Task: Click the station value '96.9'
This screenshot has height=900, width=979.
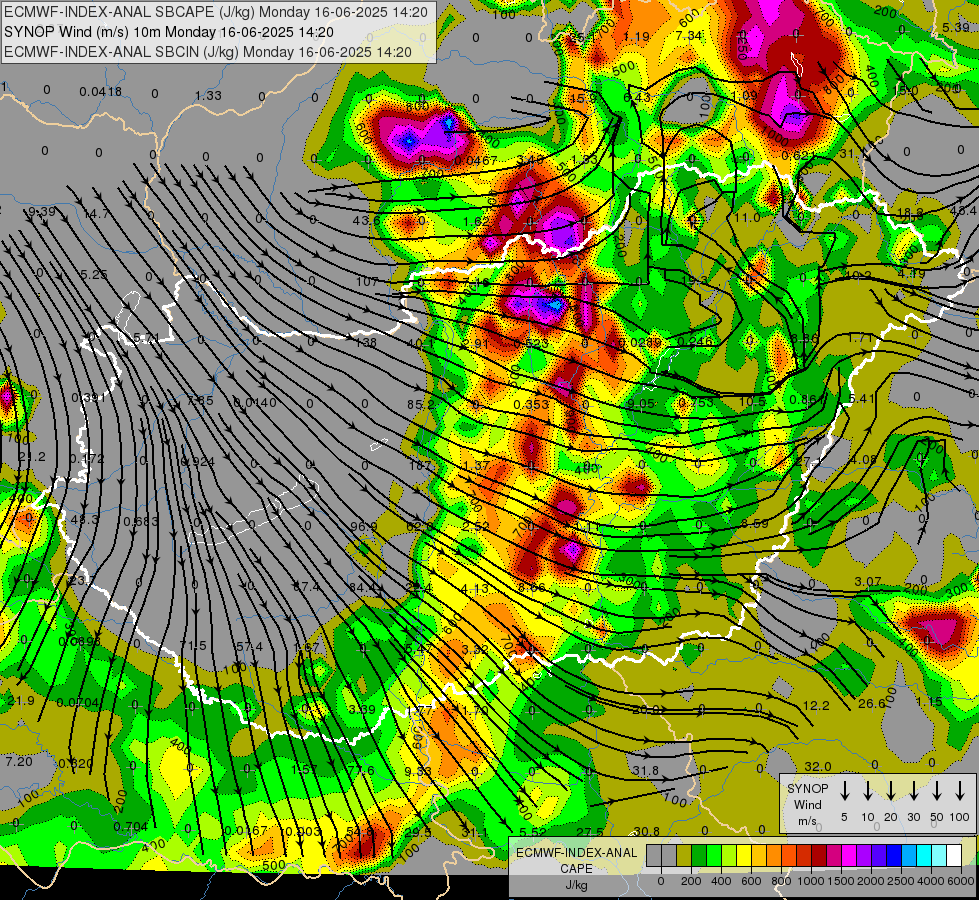Action: coord(363,527)
